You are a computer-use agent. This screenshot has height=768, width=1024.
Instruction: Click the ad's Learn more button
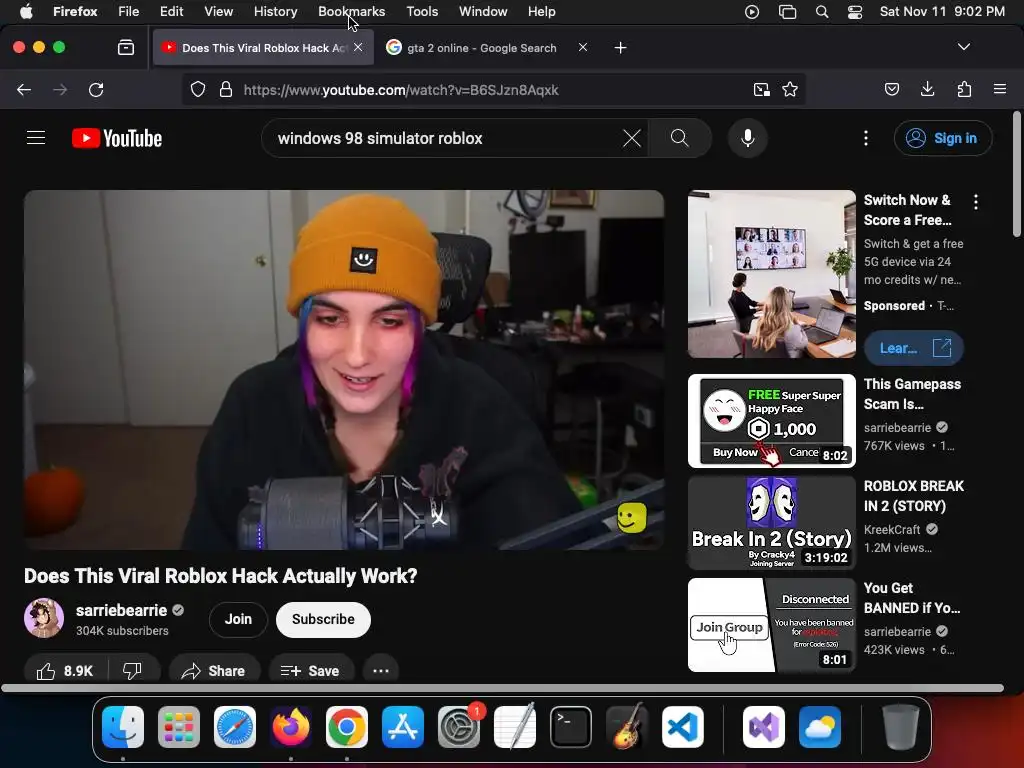click(x=914, y=348)
